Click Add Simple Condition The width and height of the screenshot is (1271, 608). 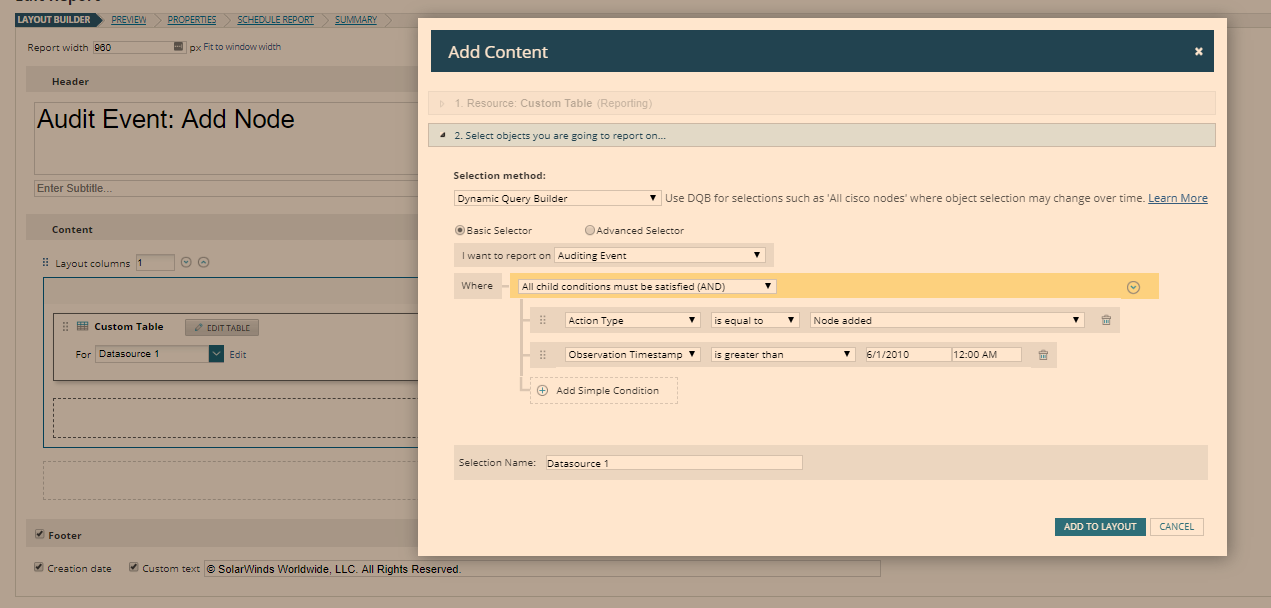(x=604, y=391)
